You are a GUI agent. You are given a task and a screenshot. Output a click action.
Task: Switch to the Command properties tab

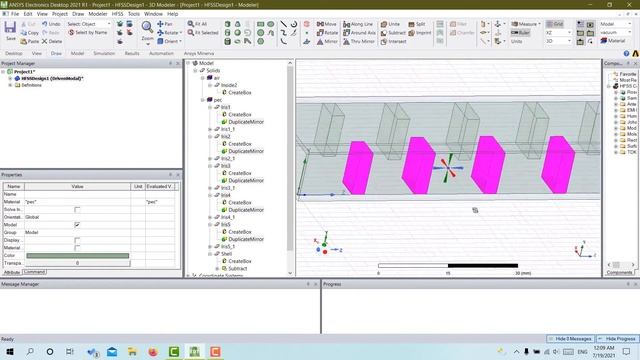[x=34, y=272]
